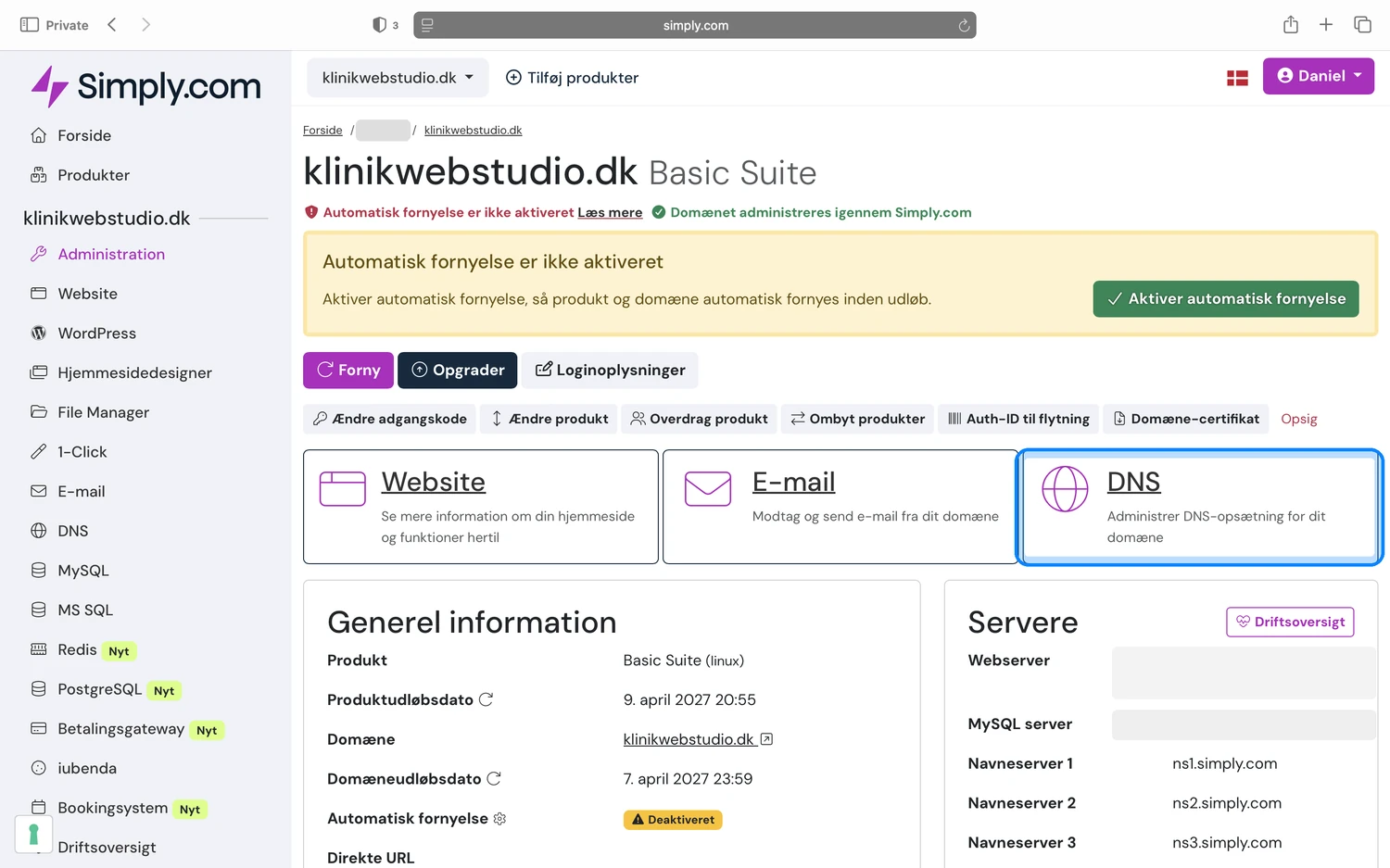Click the Domæneudløbsdato renew icon
Screen dimensions: 1390x868
(x=494, y=779)
